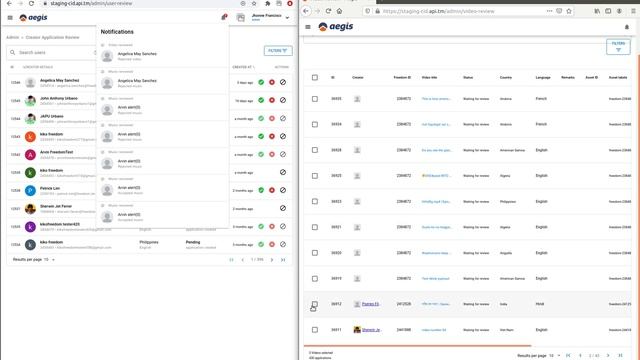Click Patrick Lim row in user list

coord(149,191)
